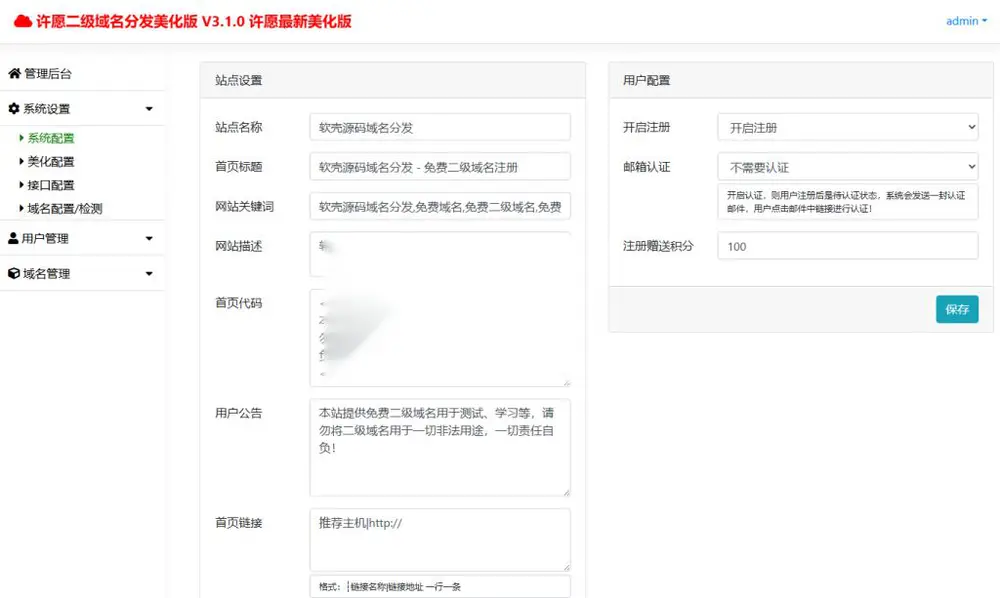Screen dimensions: 1000x598
Task: Focus the 站点名称 input field
Action: pos(440,128)
